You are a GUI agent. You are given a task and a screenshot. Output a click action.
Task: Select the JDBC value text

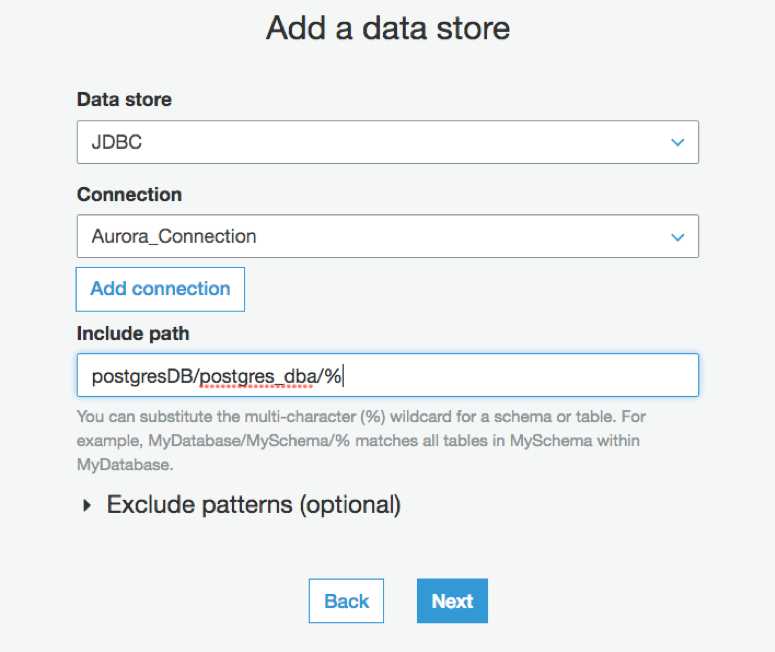pyautogui.click(x=117, y=142)
